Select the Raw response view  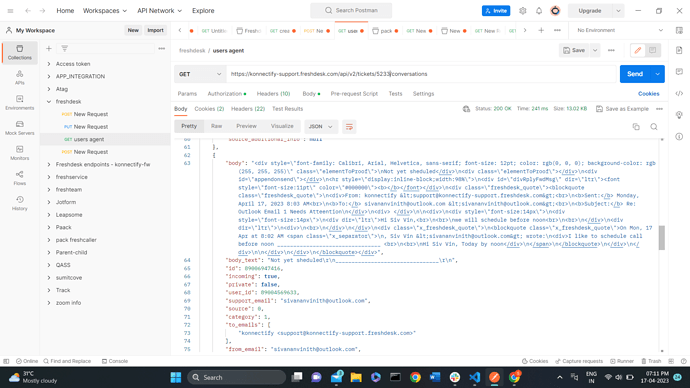point(217,126)
